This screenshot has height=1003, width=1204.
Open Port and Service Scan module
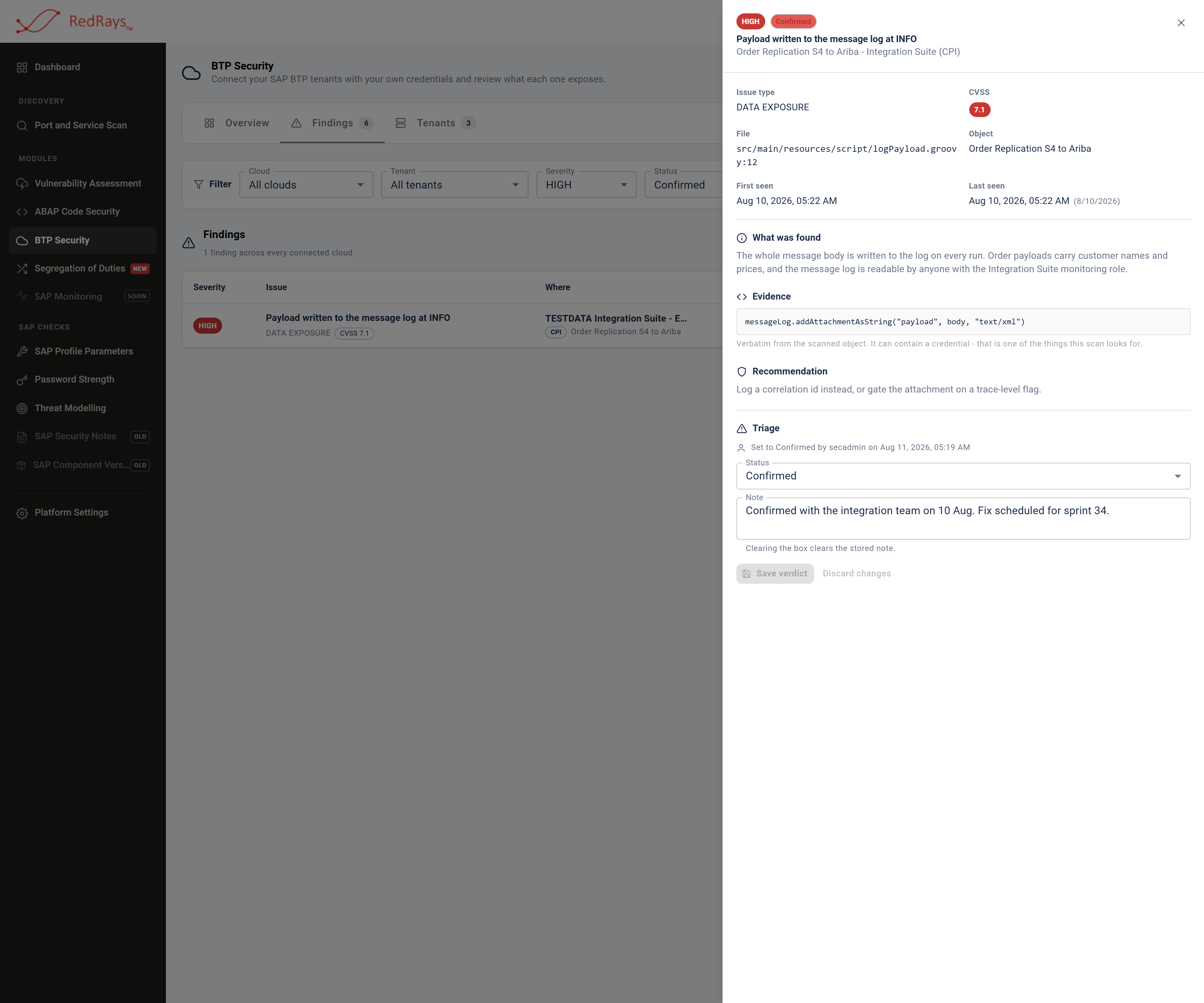83,125
